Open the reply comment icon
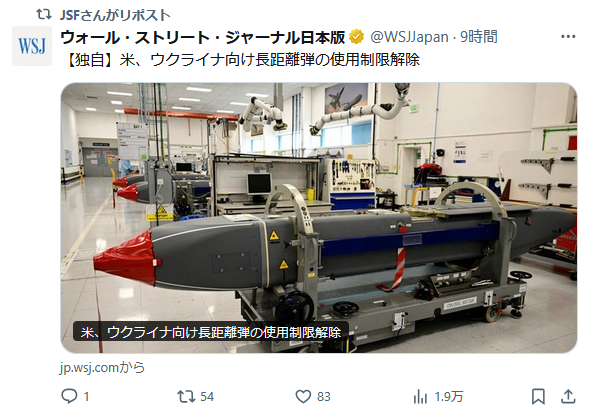This screenshot has width=589, height=414. [x=69, y=396]
